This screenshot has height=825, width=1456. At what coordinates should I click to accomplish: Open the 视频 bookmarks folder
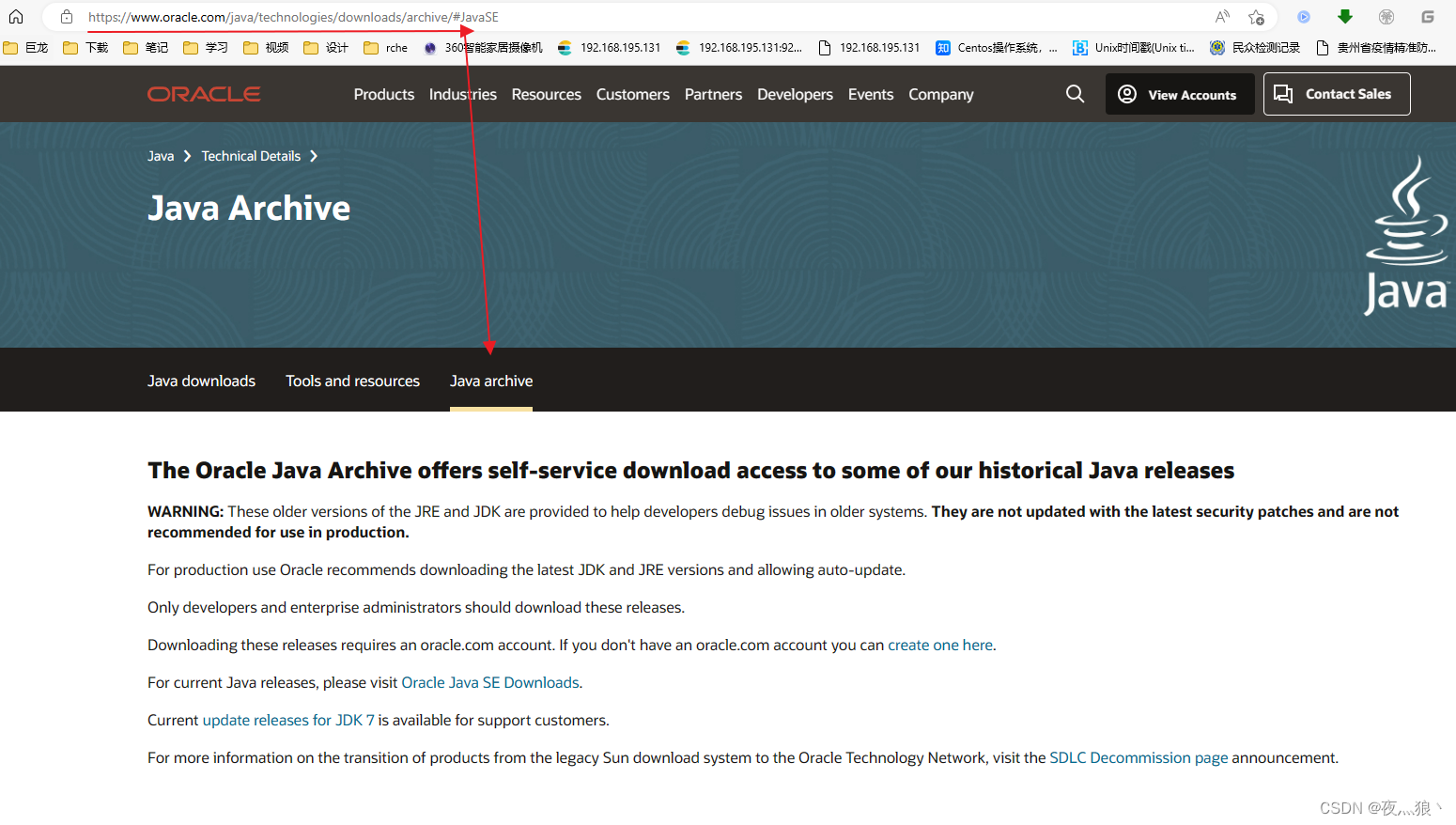(266, 48)
